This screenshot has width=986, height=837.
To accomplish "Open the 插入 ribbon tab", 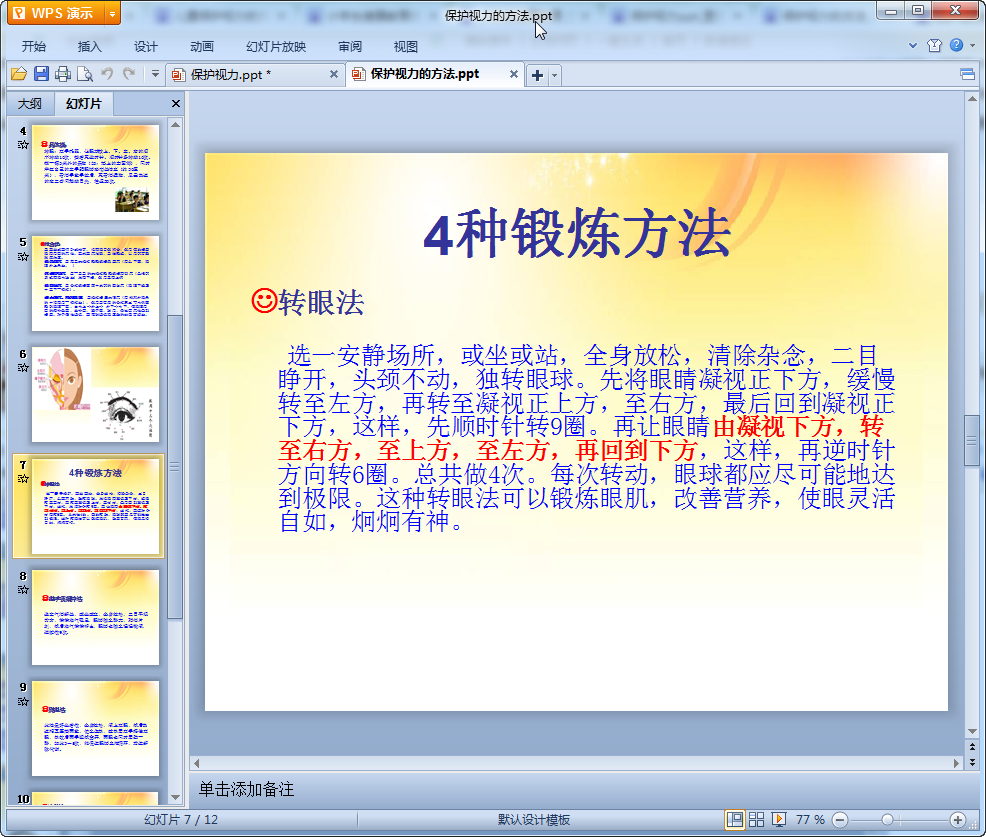I will click(x=89, y=47).
